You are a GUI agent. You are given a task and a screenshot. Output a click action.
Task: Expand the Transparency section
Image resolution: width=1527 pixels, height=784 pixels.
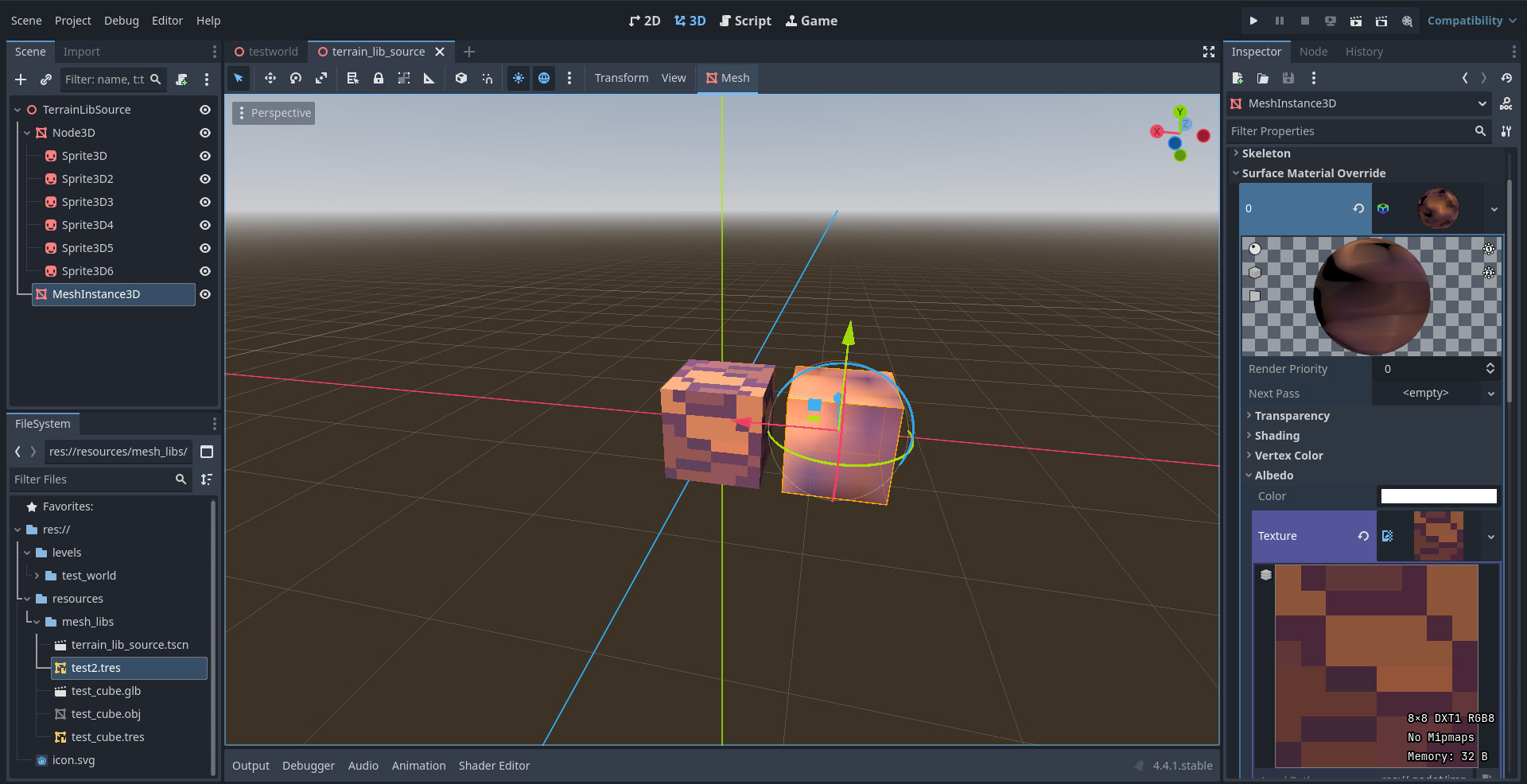[1292, 416]
